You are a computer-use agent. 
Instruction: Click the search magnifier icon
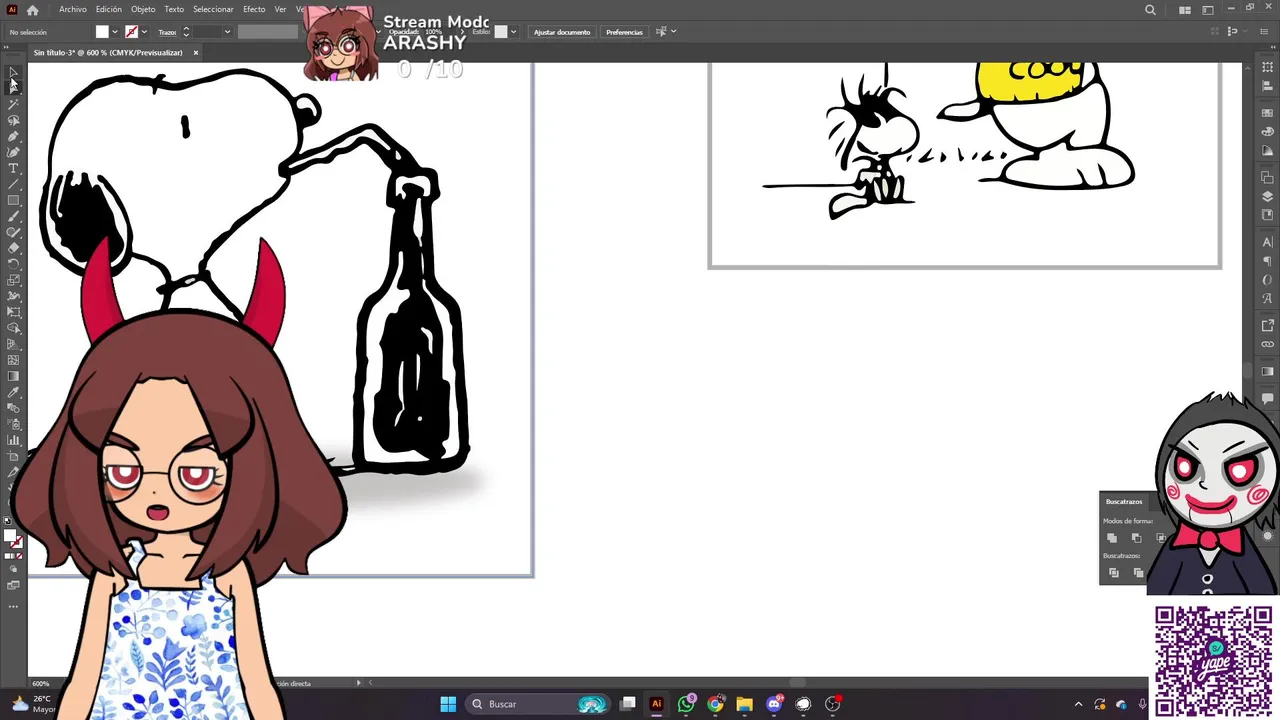(1150, 10)
